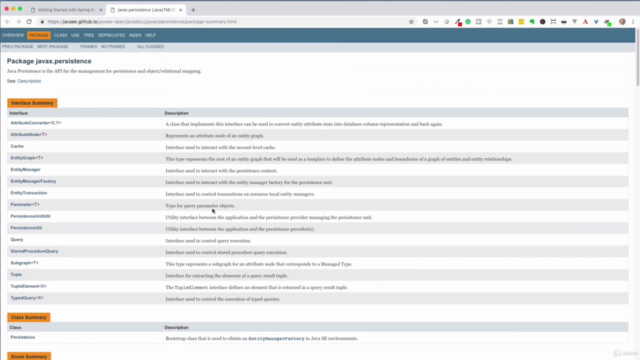Open the EntityManager interface link
The width and height of the screenshot is (640, 360).
point(26,169)
